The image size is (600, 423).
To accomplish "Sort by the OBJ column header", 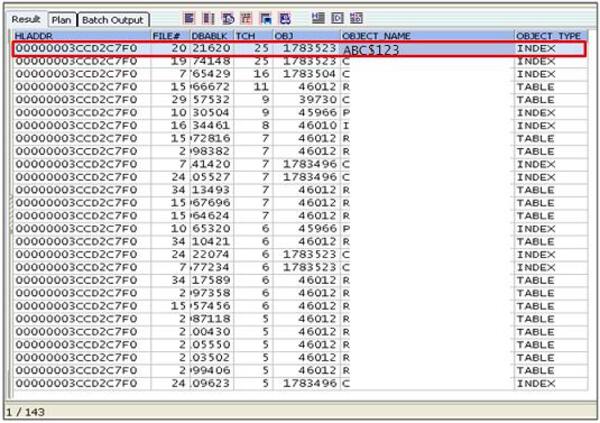I will click(307, 36).
